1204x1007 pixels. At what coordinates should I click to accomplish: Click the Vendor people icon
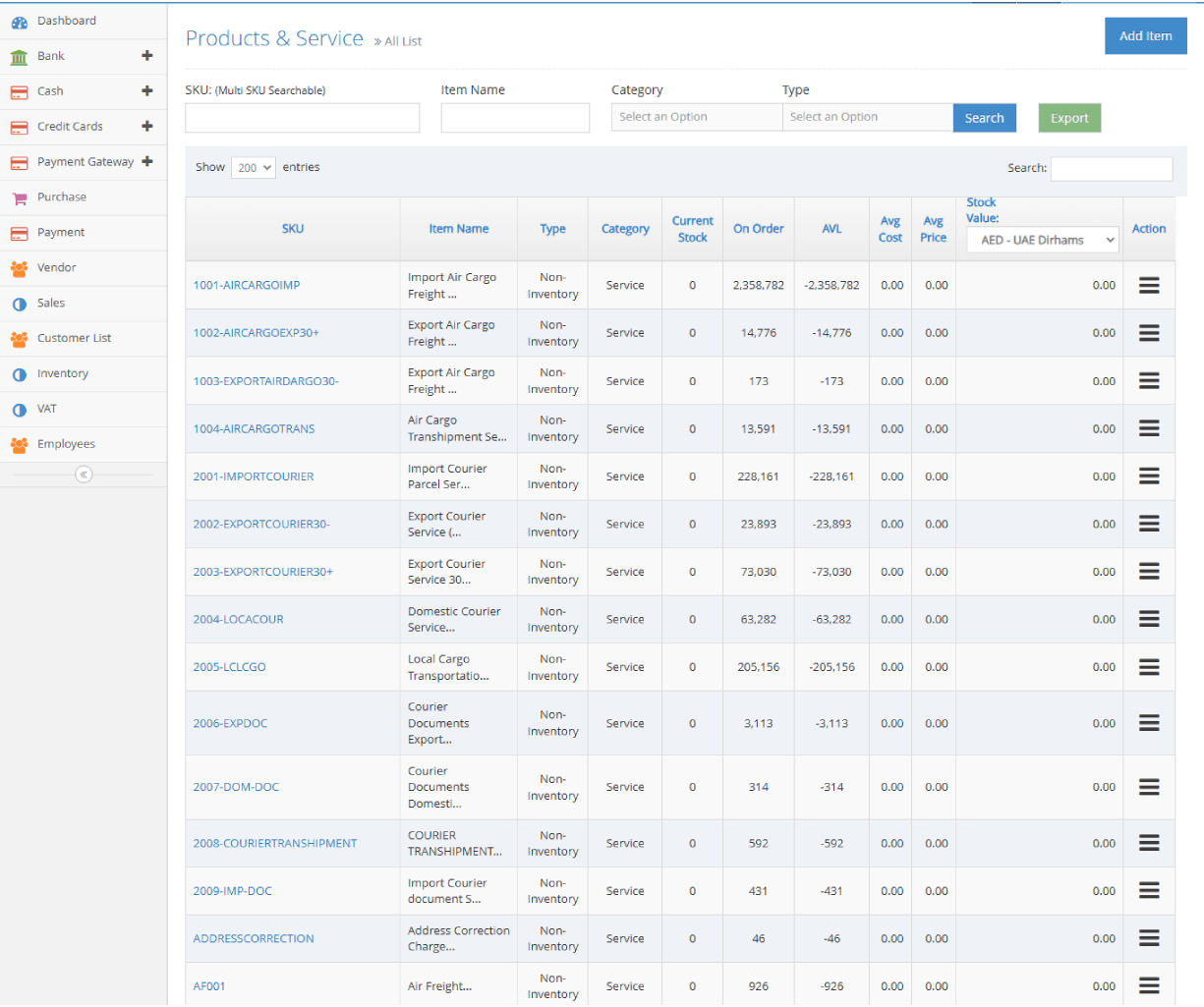point(19,268)
